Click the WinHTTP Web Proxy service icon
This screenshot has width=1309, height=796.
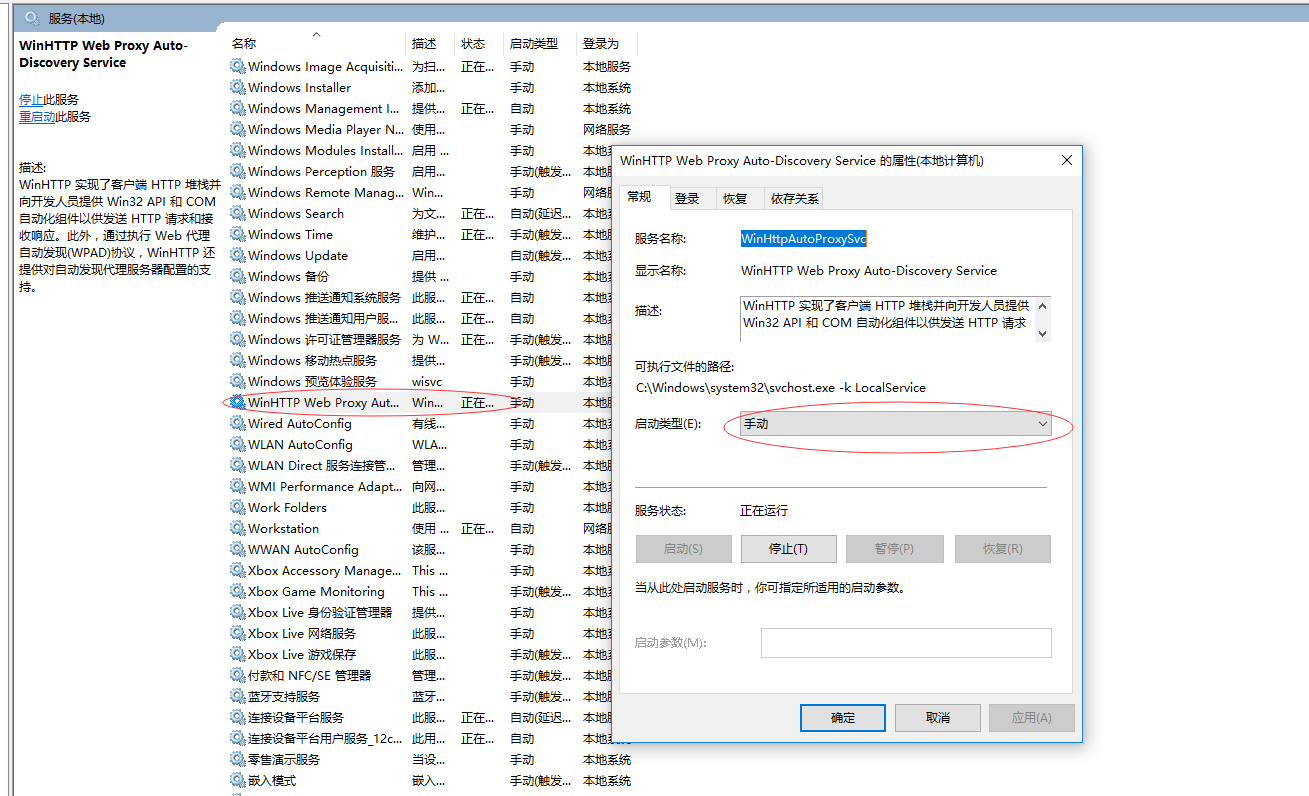pos(237,402)
